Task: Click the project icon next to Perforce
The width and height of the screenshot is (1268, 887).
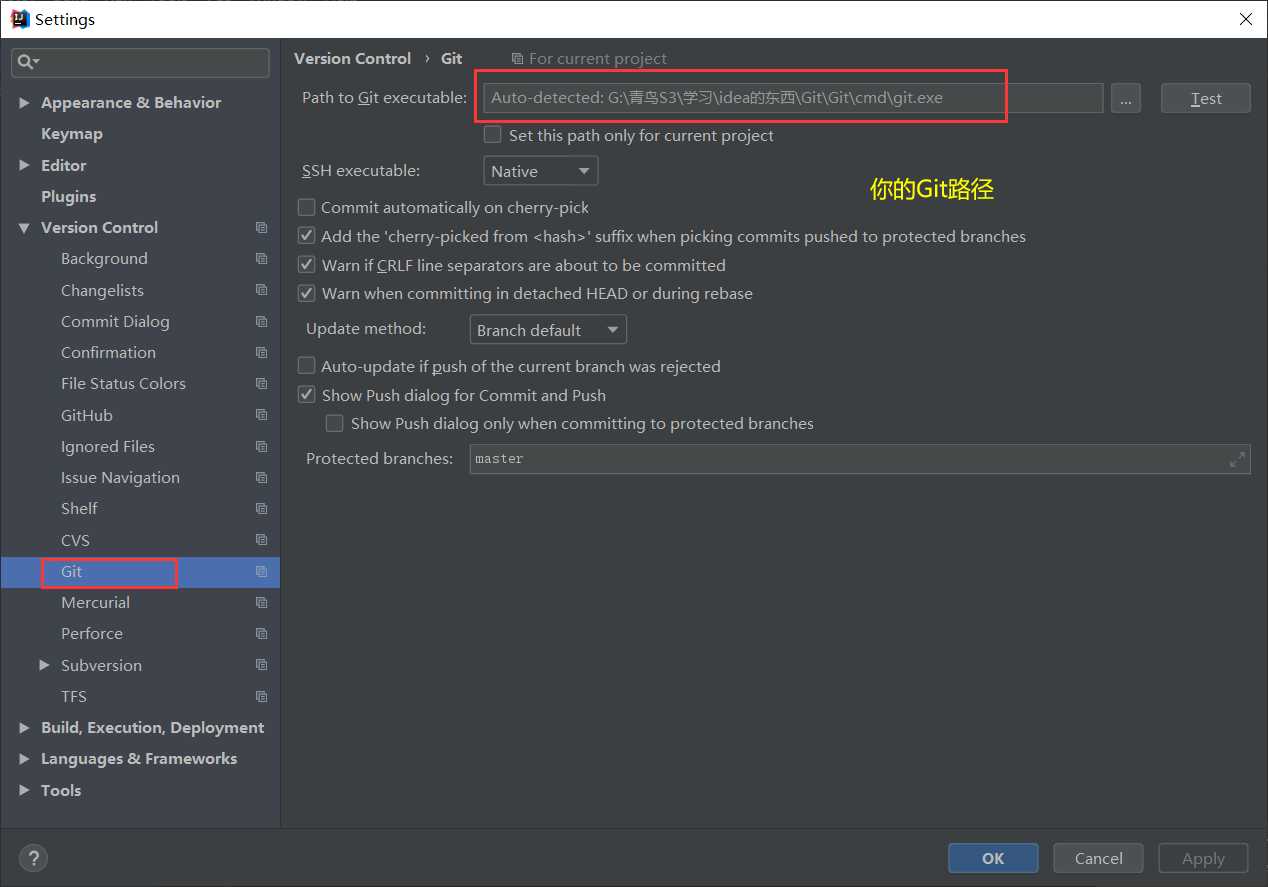Action: (x=261, y=634)
